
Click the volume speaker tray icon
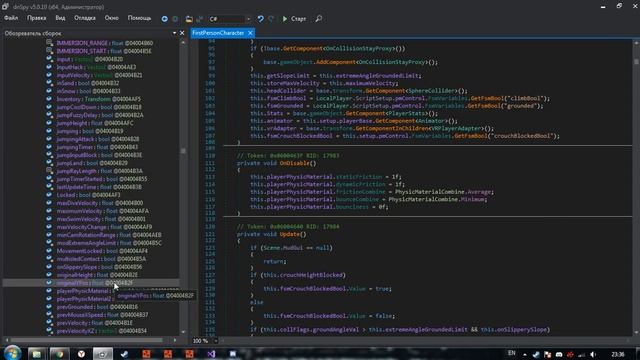[593, 354]
